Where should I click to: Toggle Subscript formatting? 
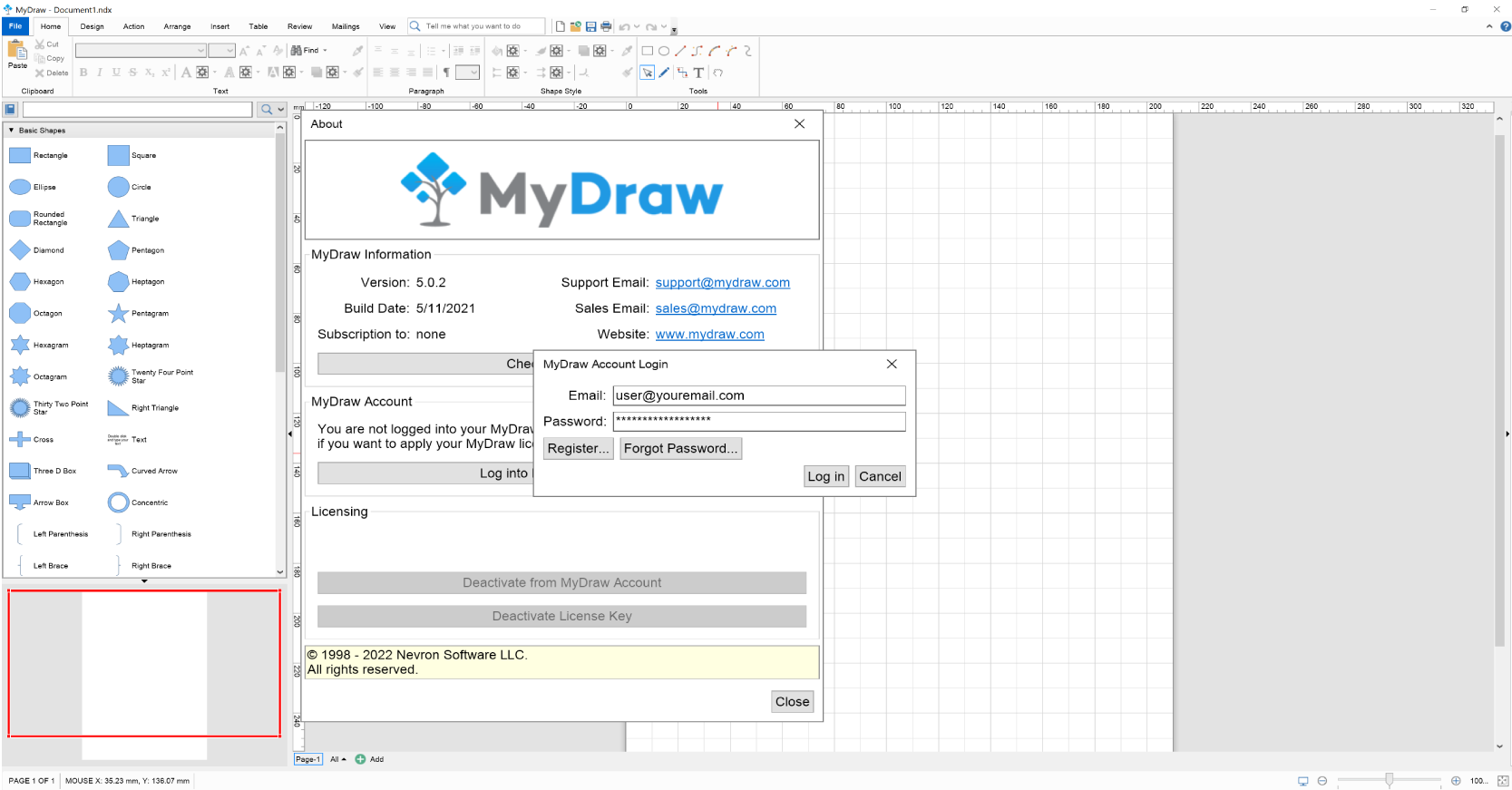(149, 73)
